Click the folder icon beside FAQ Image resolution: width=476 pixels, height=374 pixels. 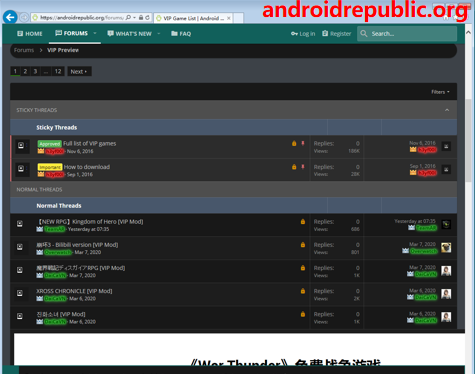[x=174, y=33]
